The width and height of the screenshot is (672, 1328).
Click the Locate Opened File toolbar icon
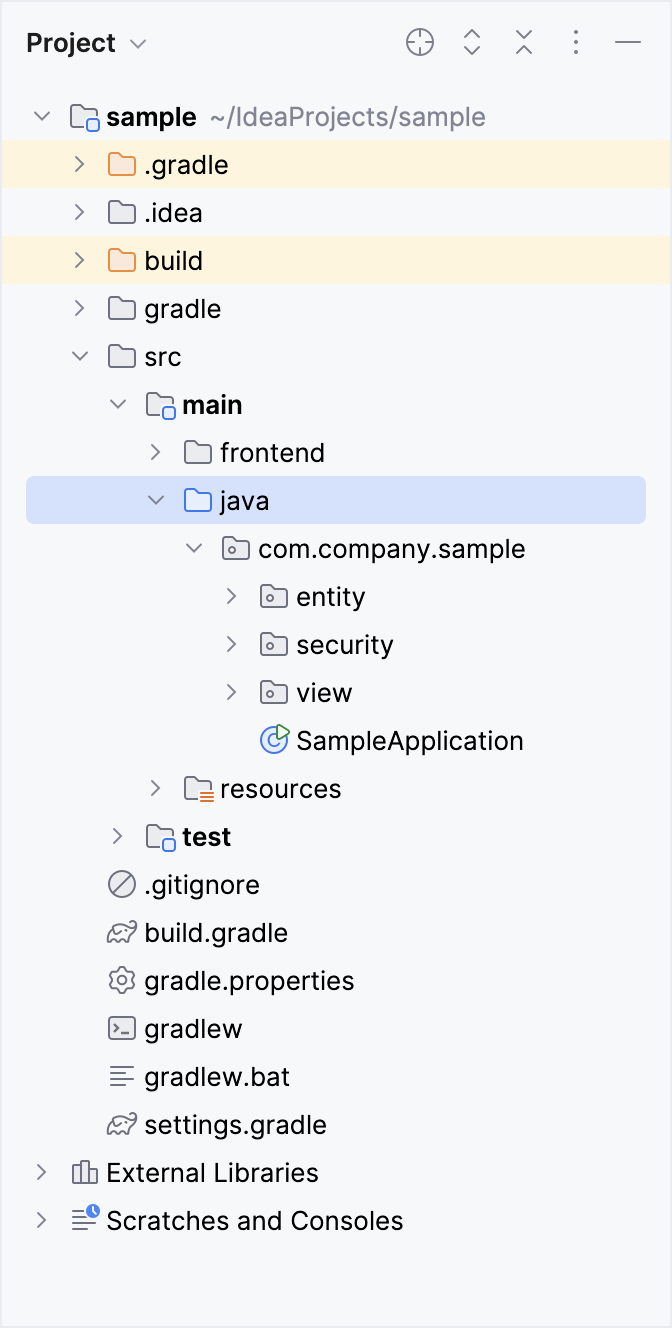pyautogui.click(x=420, y=42)
